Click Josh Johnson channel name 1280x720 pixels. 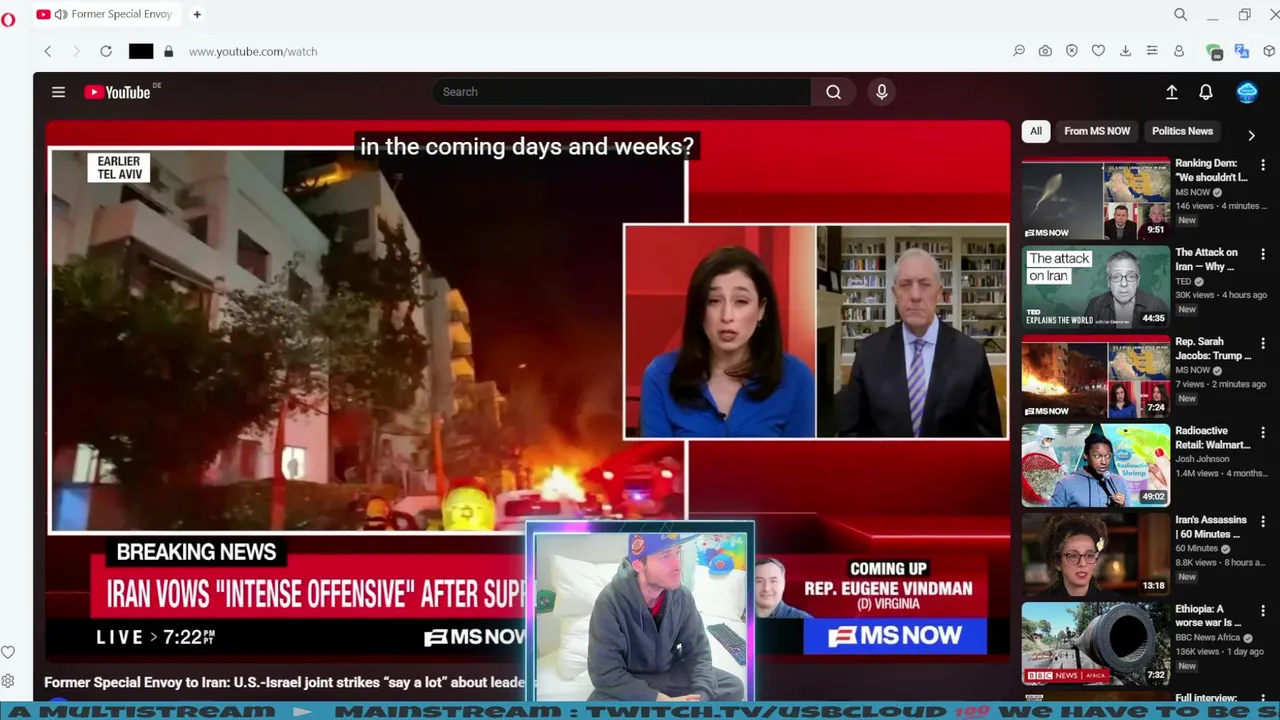pyautogui.click(x=1203, y=459)
